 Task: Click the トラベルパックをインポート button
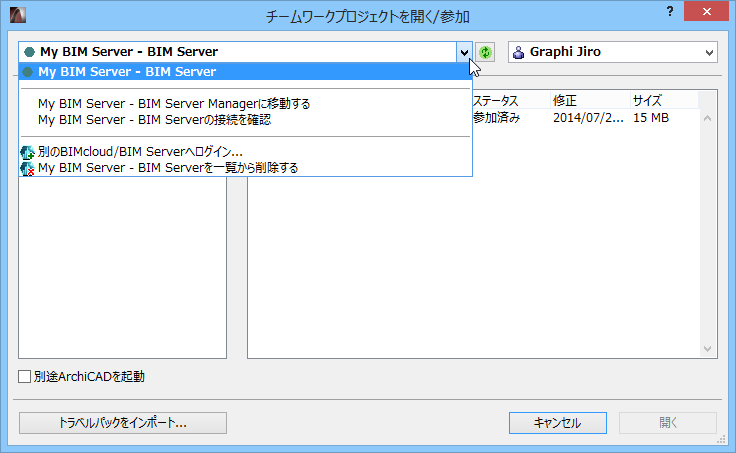click(123, 423)
